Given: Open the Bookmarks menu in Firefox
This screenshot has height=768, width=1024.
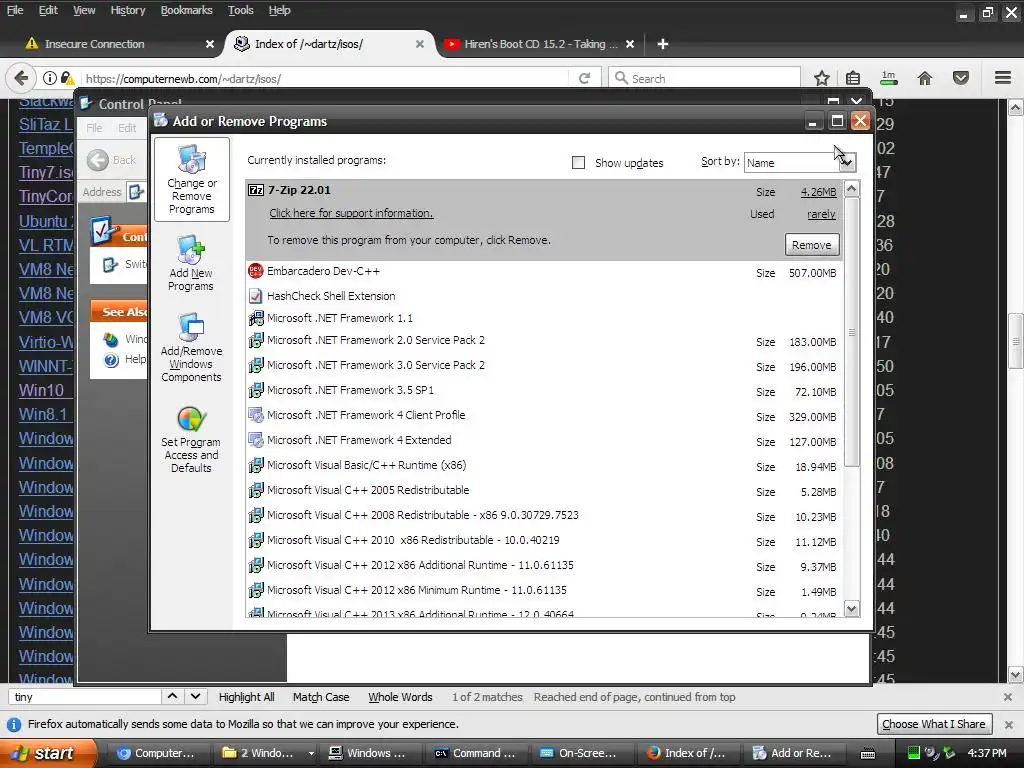Looking at the screenshot, I should coord(187,10).
